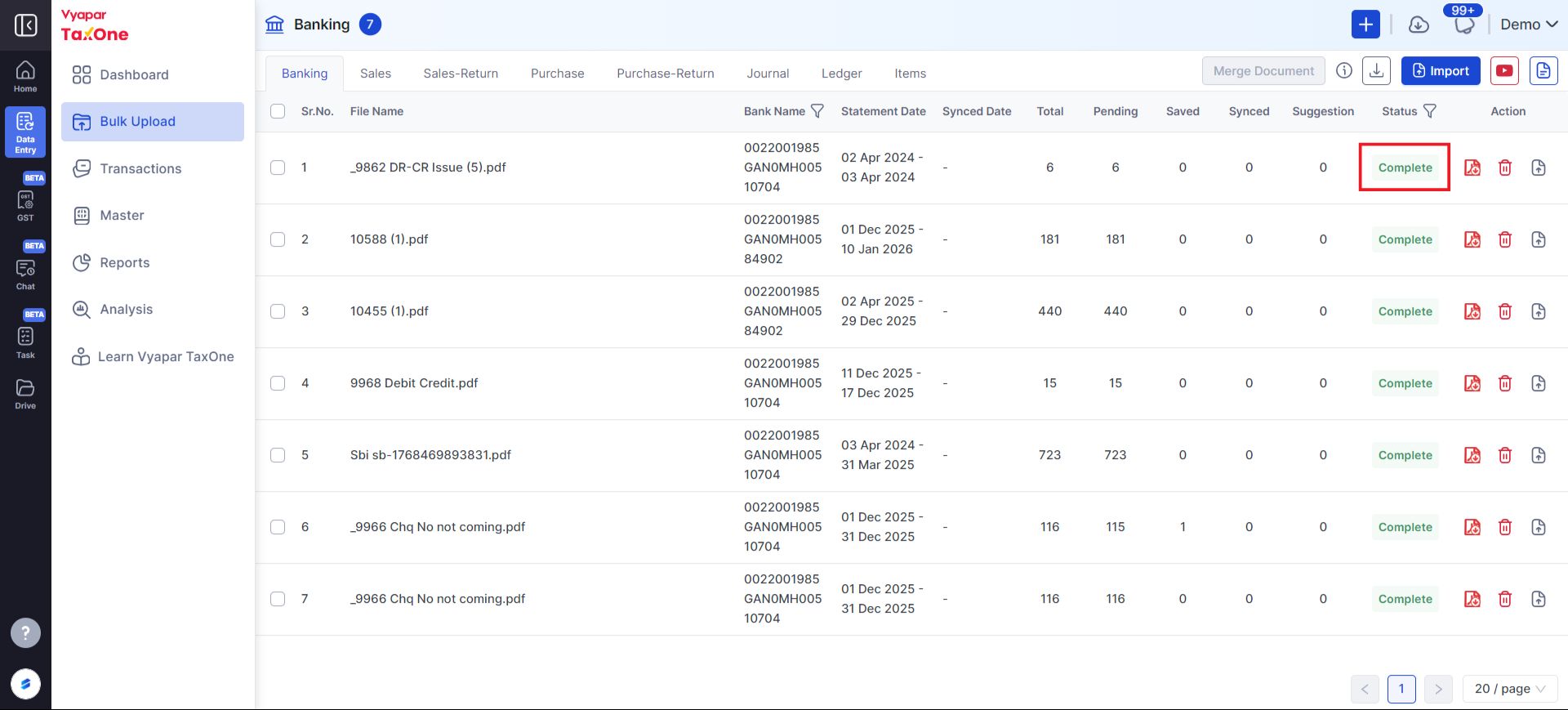This screenshot has width=1568, height=710.
Task: Open the Journal tab
Action: tap(768, 74)
